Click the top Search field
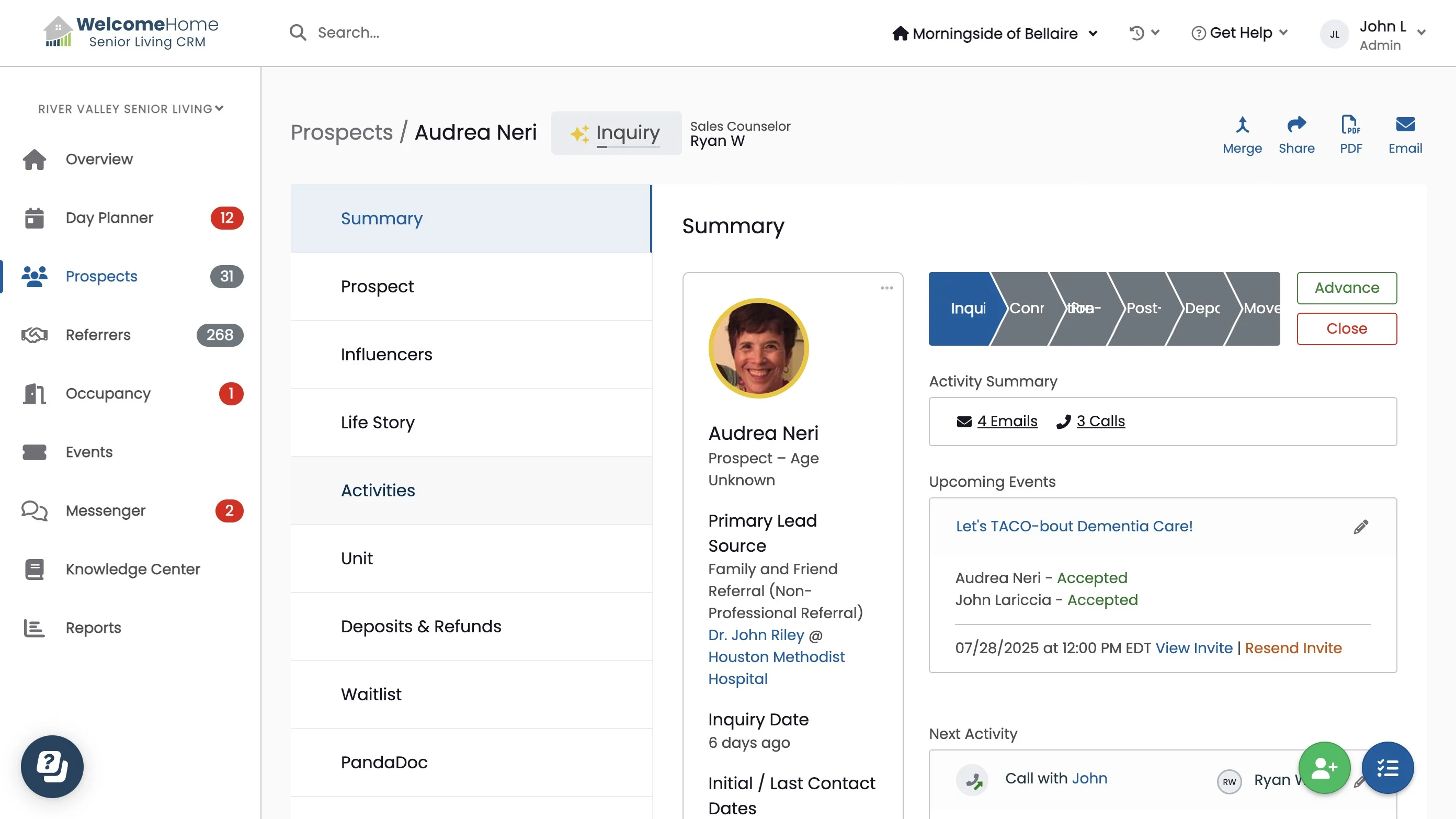Viewport: 1456px width, 819px height. 348,33
